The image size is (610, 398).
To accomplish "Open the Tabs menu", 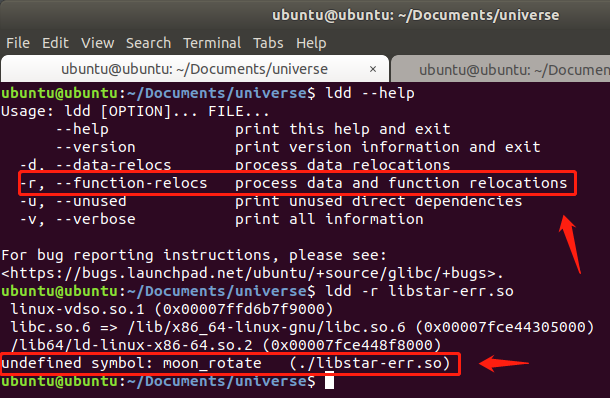I will point(268,43).
